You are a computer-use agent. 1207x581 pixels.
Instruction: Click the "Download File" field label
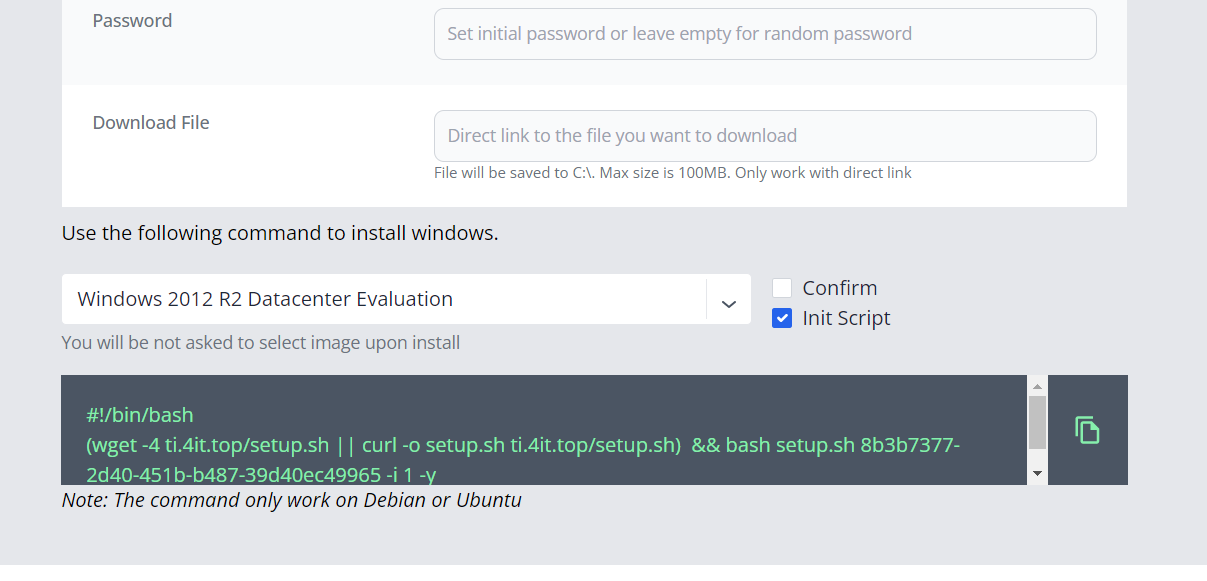click(151, 123)
